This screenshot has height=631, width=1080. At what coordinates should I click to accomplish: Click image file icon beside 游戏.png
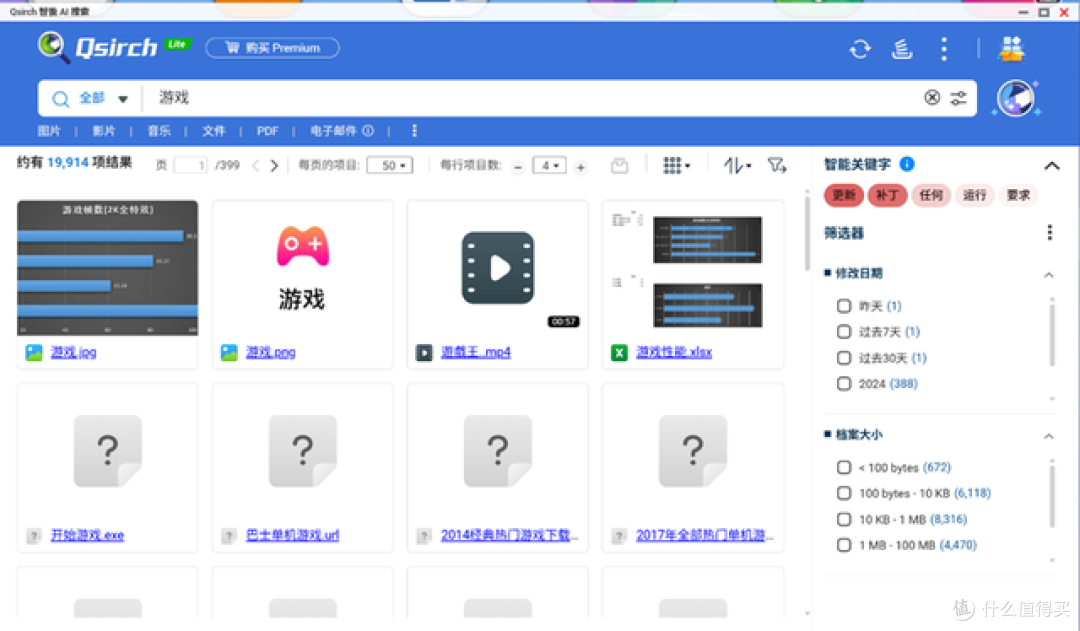coord(229,353)
